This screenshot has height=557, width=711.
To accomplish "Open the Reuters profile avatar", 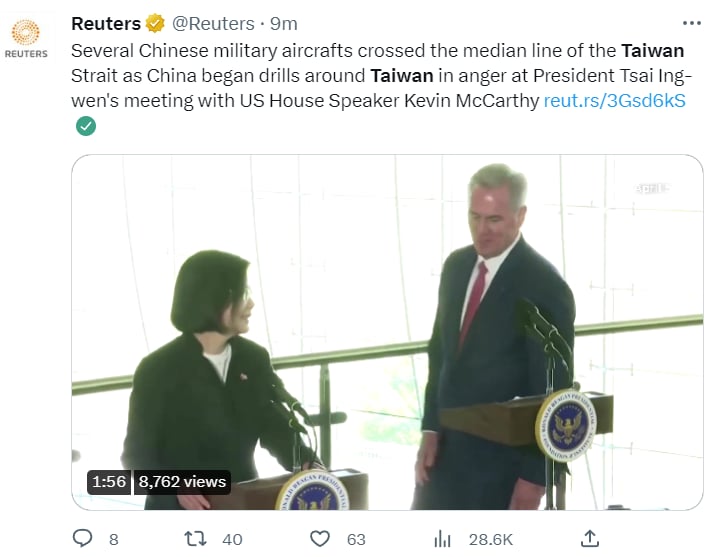I will point(26,38).
